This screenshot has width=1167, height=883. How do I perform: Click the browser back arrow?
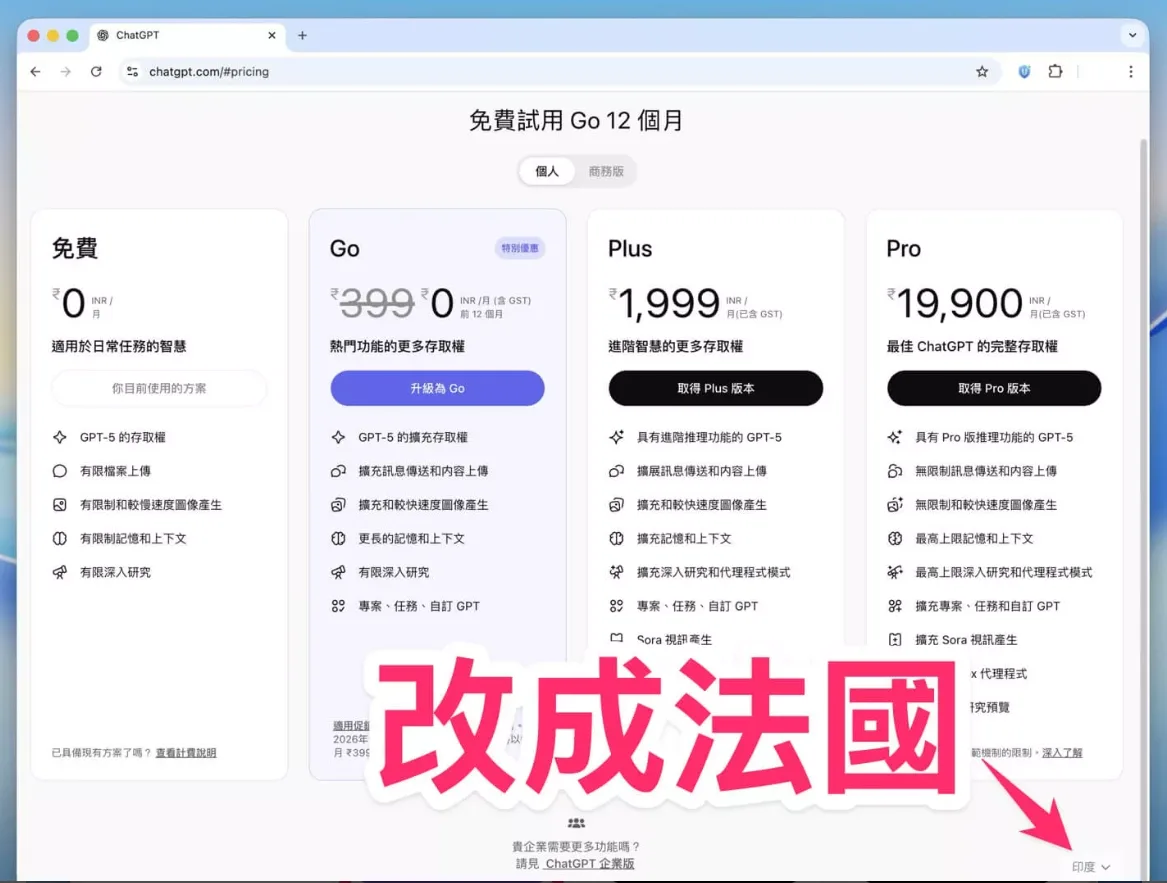pyautogui.click(x=36, y=72)
